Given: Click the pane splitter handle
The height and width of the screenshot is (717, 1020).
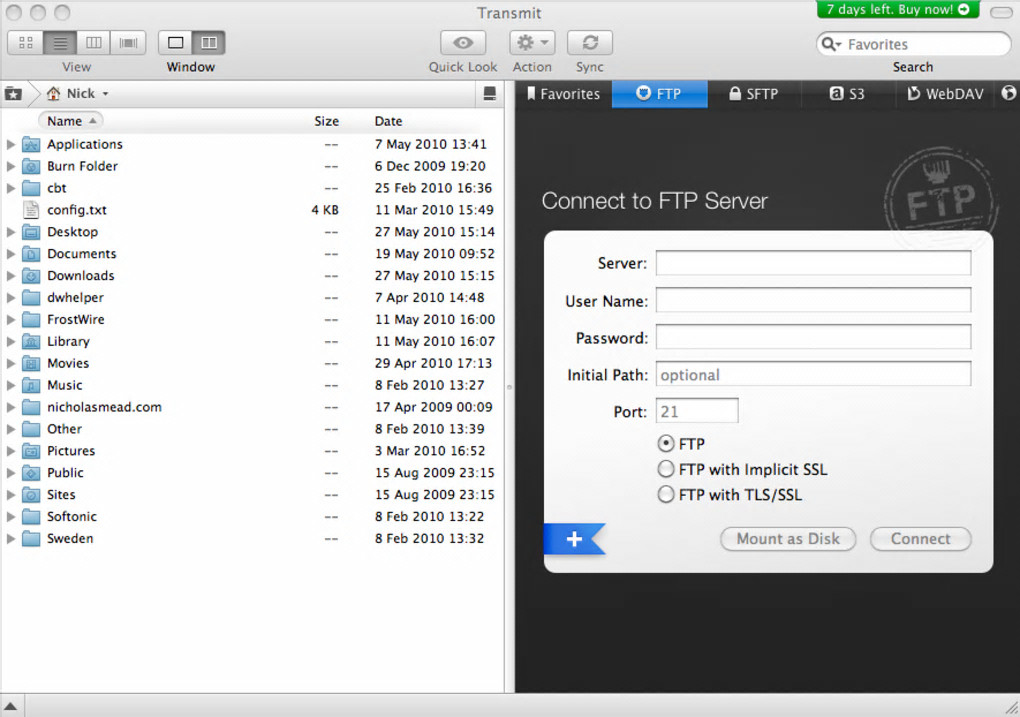Looking at the screenshot, I should (509, 387).
